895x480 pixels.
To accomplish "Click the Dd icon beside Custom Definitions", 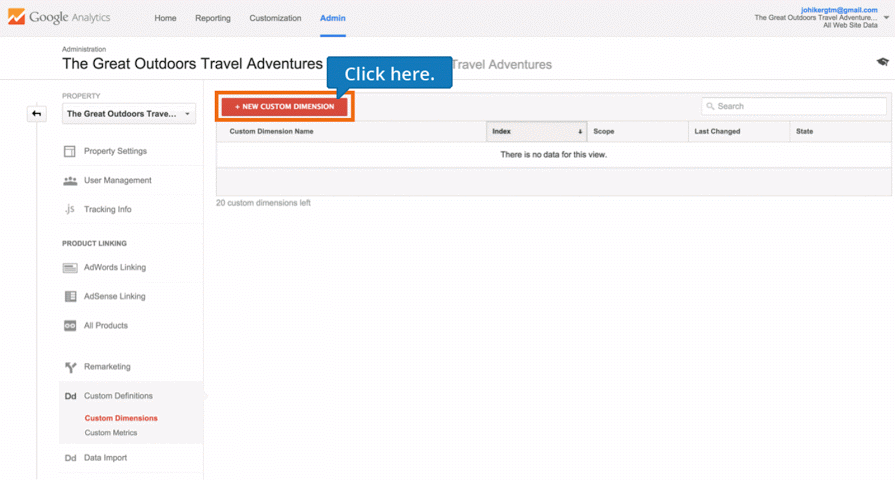I will click(x=70, y=396).
